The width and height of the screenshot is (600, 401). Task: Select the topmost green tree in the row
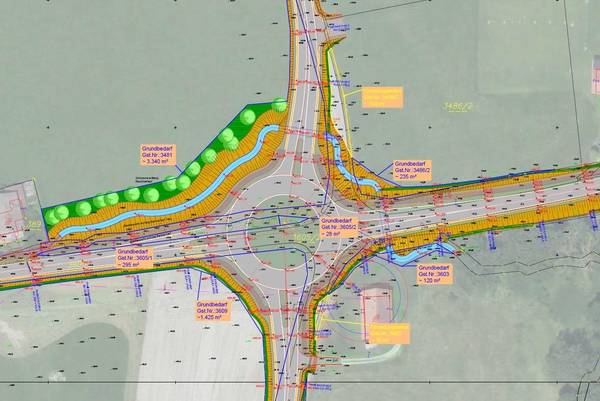(x=279, y=104)
